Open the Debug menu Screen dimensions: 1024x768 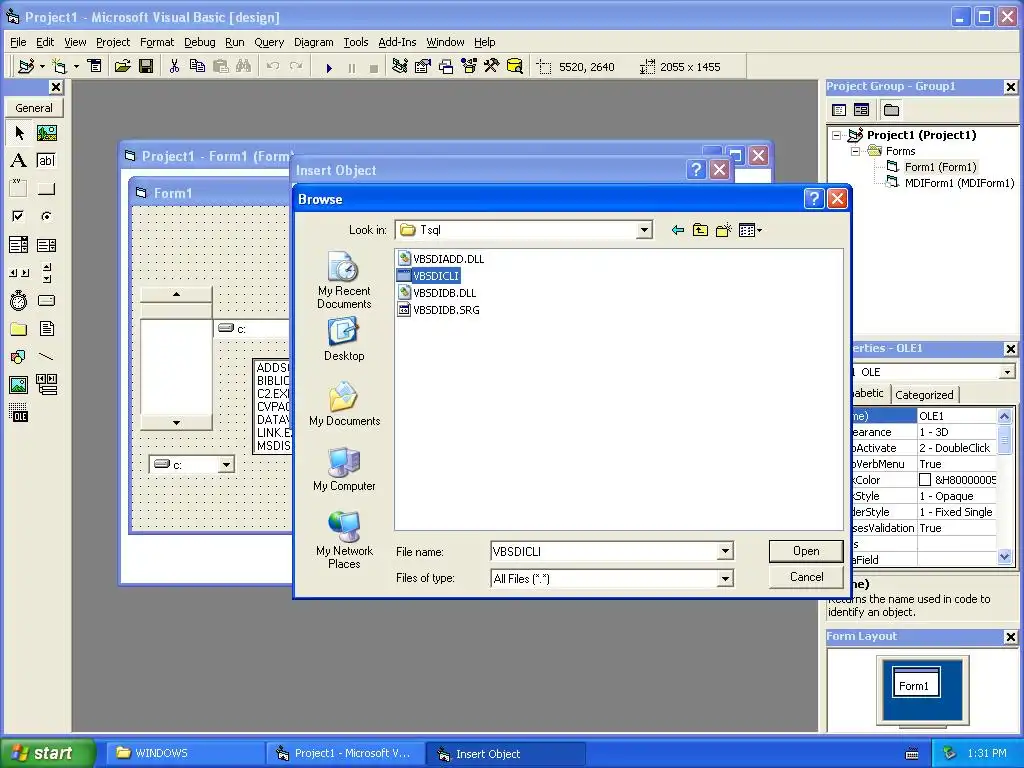pyautogui.click(x=199, y=42)
